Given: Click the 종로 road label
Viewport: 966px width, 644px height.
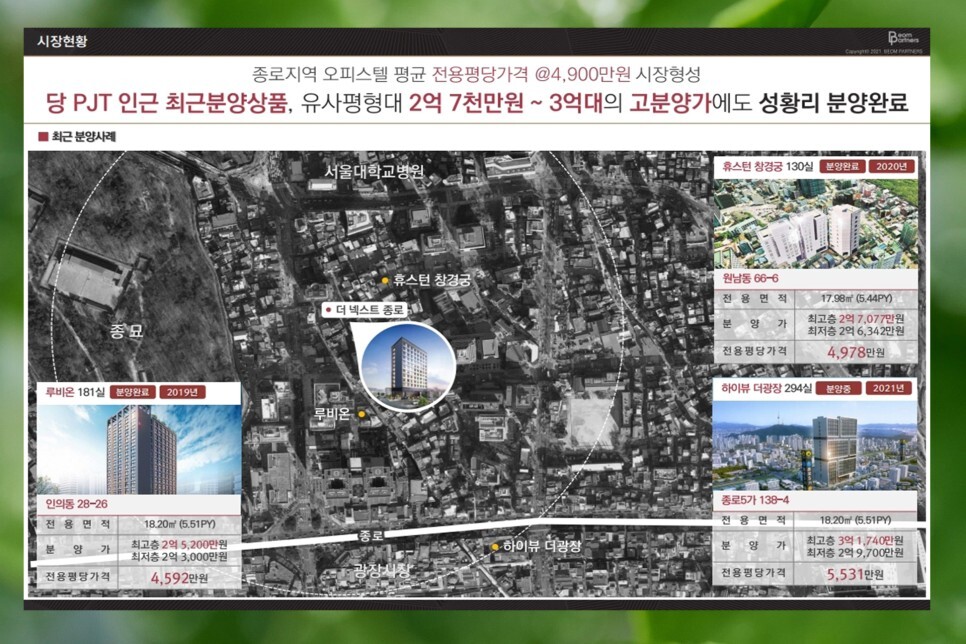Looking at the screenshot, I should pos(371,536).
